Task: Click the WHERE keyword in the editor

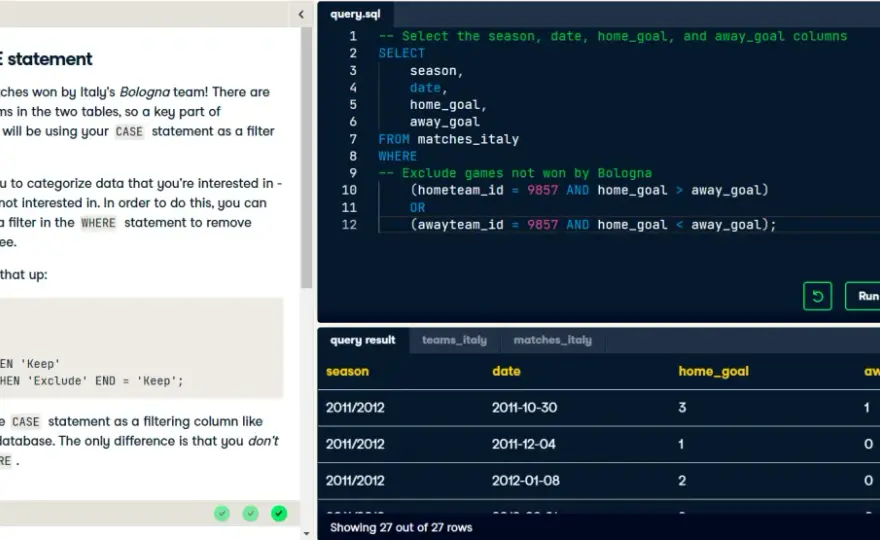Action: coord(397,156)
